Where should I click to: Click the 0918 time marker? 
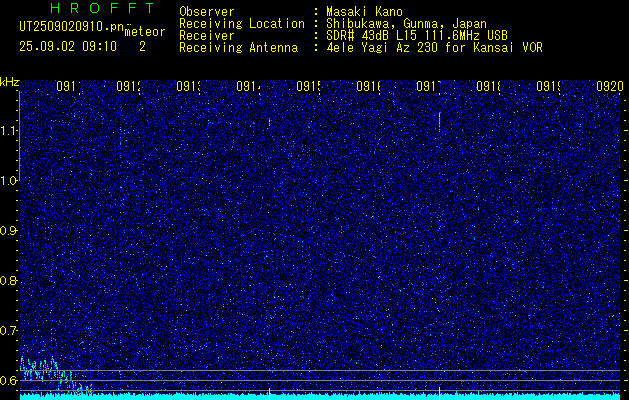[489, 86]
